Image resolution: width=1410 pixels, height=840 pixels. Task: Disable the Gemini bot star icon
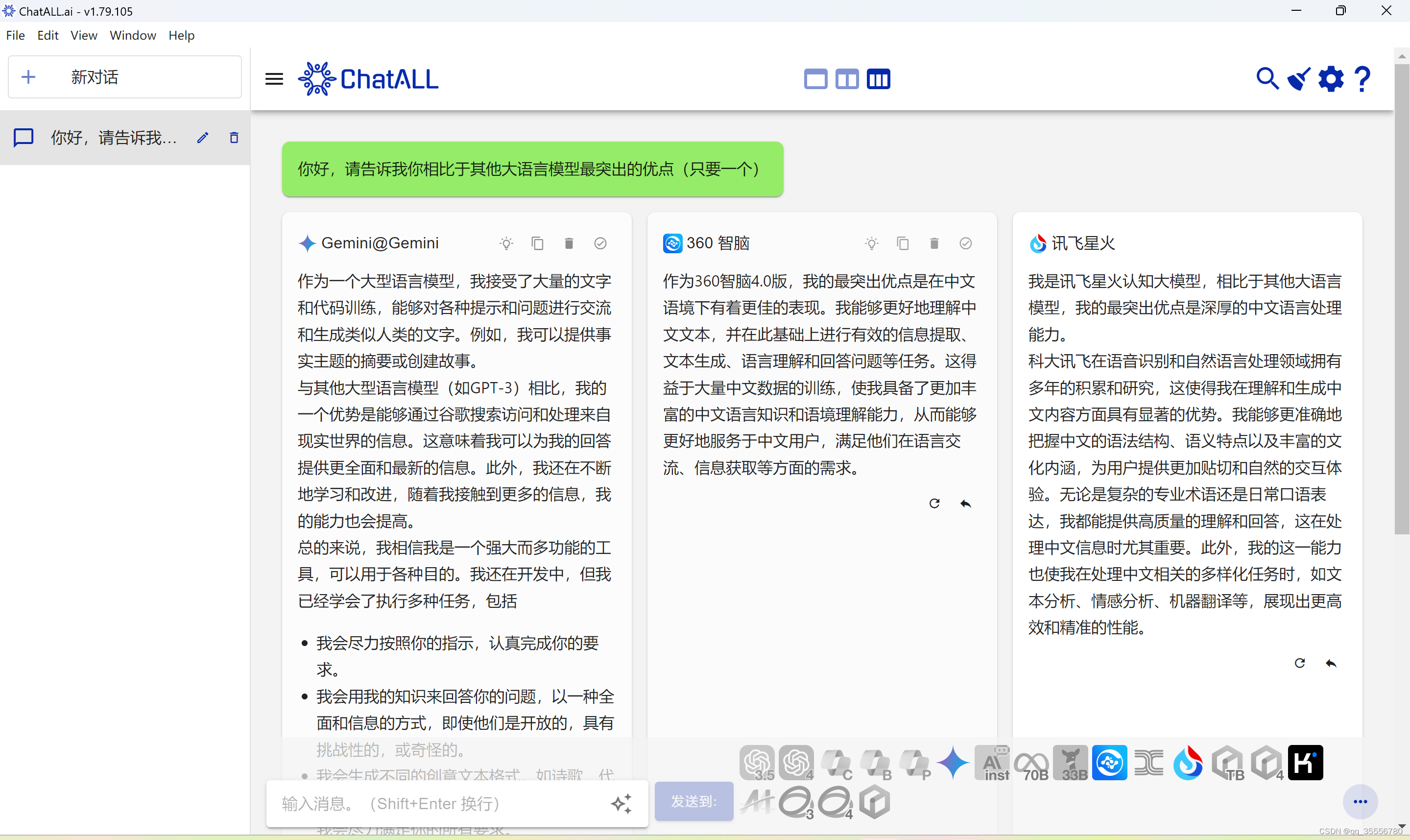(x=953, y=763)
